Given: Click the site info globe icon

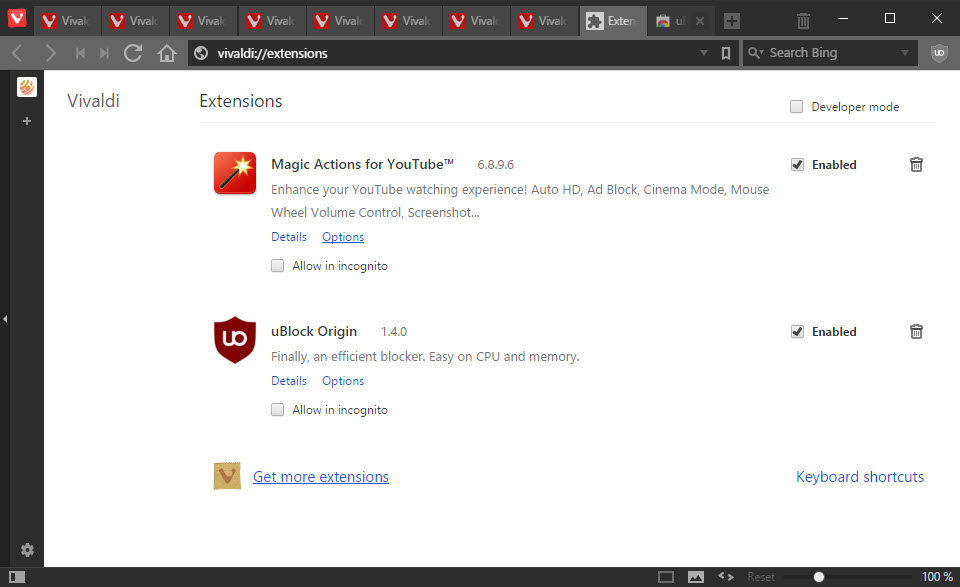Looking at the screenshot, I should (x=201, y=53).
